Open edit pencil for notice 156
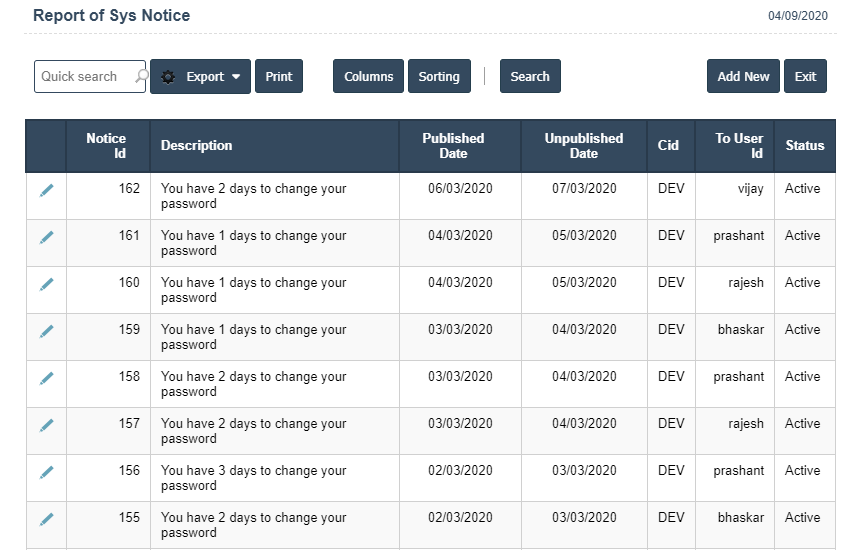Viewport: 851px width, 550px height. click(x=47, y=472)
